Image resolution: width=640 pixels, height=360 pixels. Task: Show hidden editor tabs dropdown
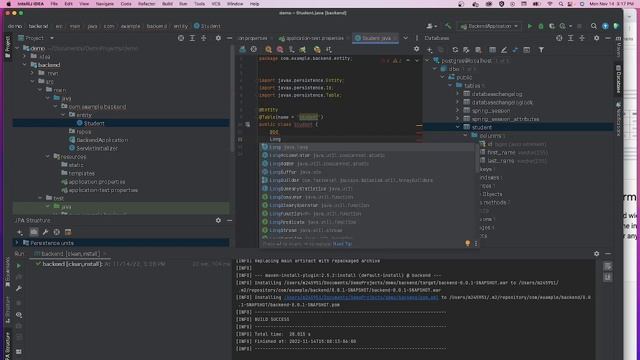coord(405,38)
